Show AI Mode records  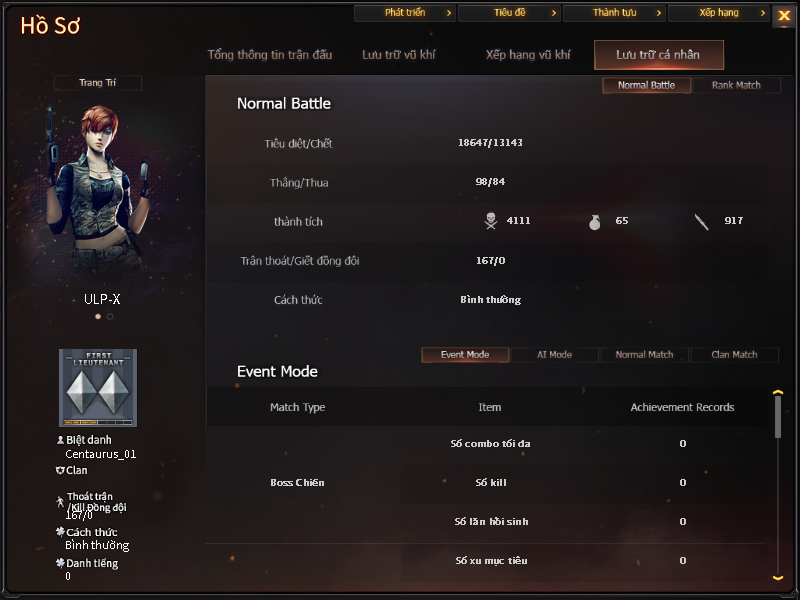(554, 355)
